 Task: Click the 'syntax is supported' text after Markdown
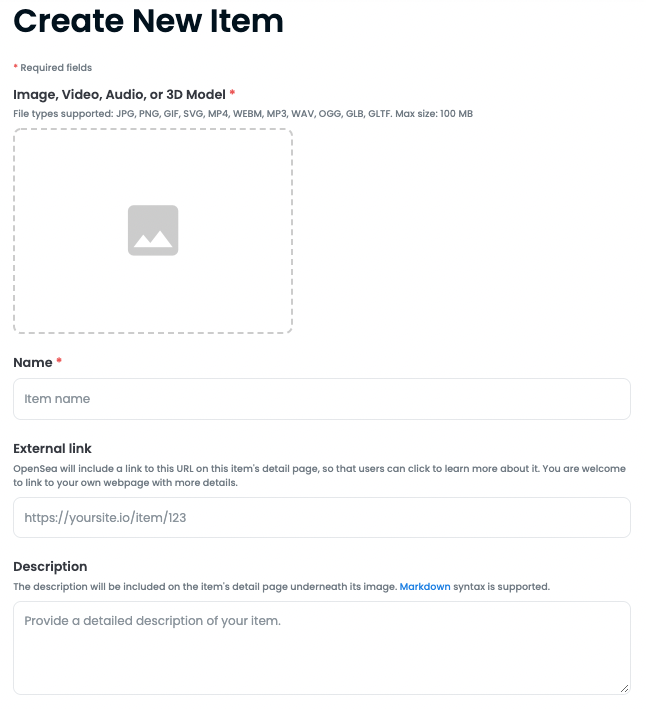coord(501,586)
